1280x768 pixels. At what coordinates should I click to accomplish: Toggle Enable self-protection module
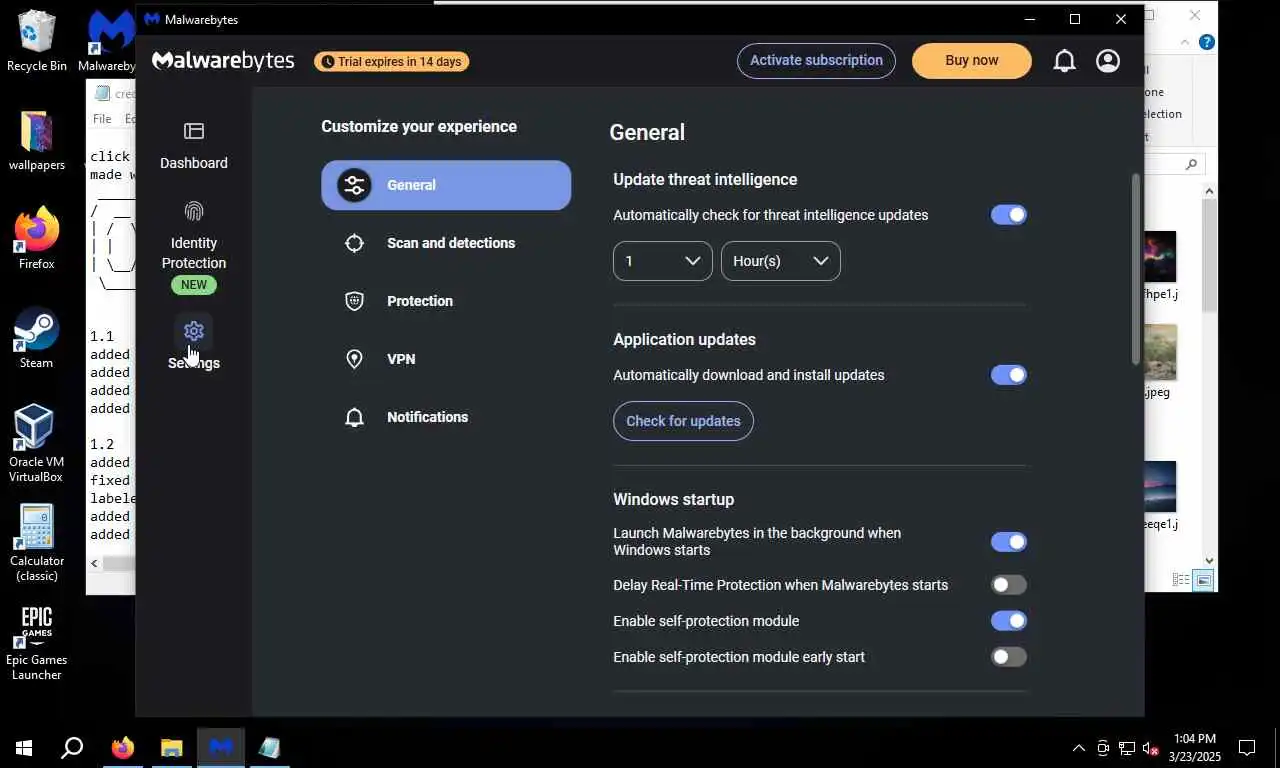1008,621
